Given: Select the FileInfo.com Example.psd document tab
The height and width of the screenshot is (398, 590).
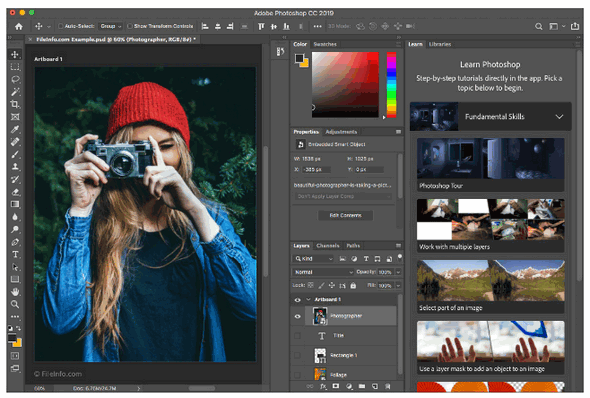Looking at the screenshot, I should [x=116, y=39].
